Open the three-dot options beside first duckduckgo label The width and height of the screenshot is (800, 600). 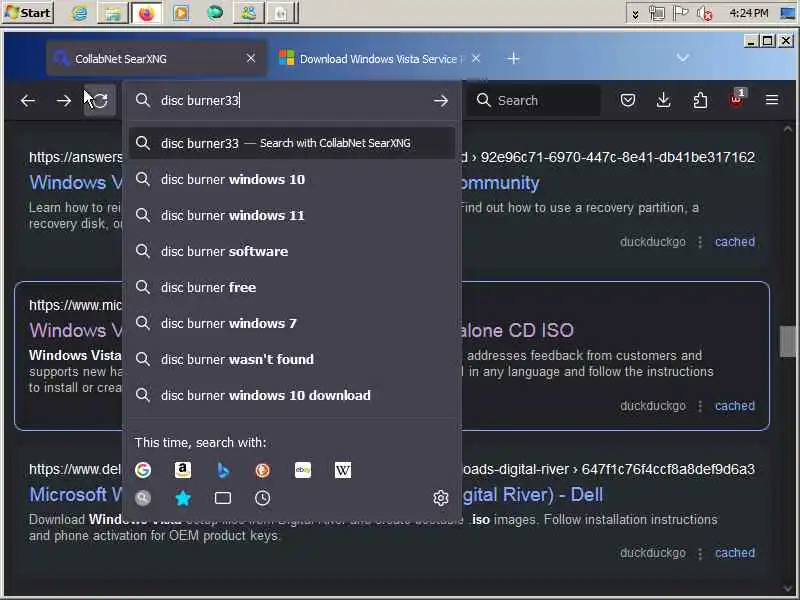click(x=700, y=242)
